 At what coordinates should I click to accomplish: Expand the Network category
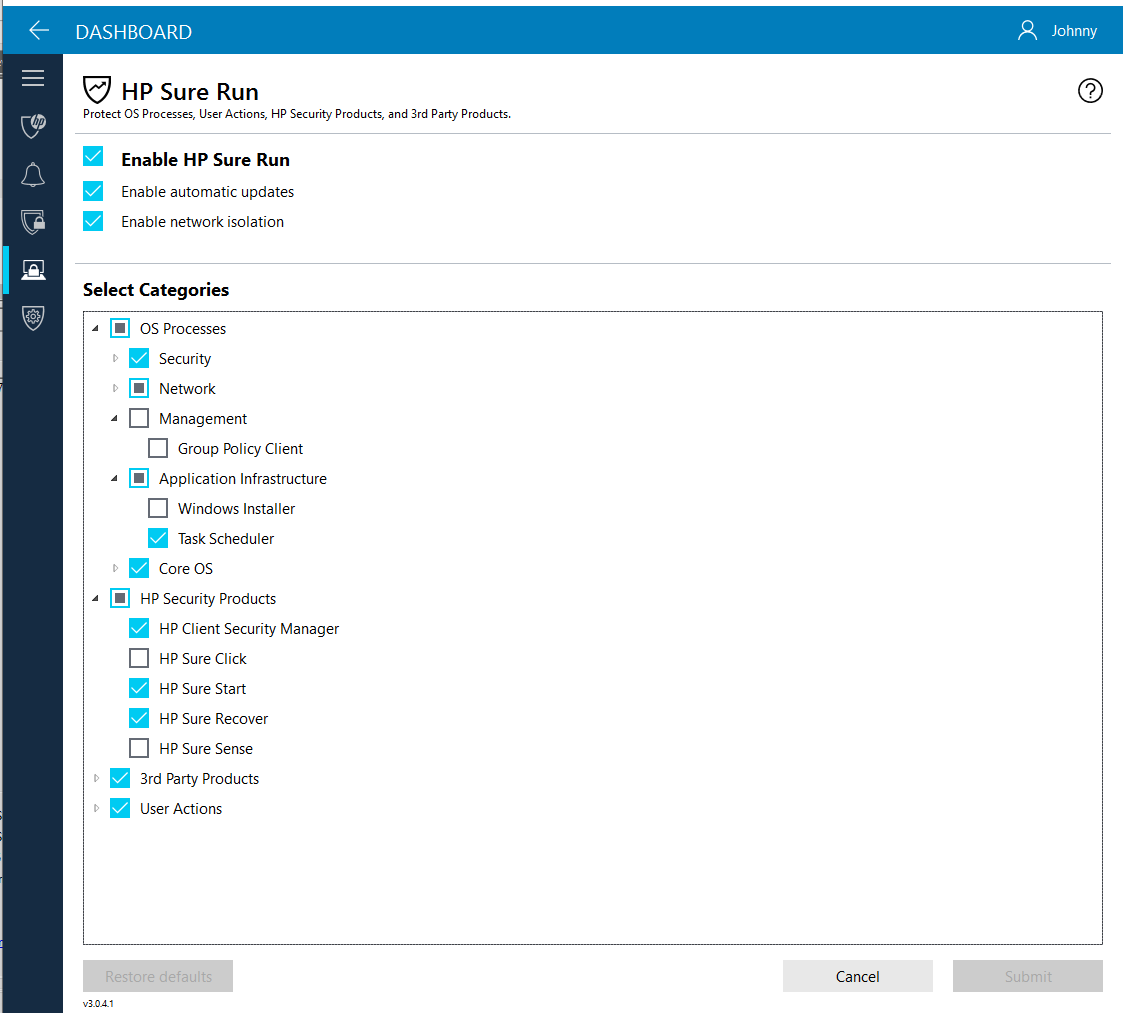114,388
